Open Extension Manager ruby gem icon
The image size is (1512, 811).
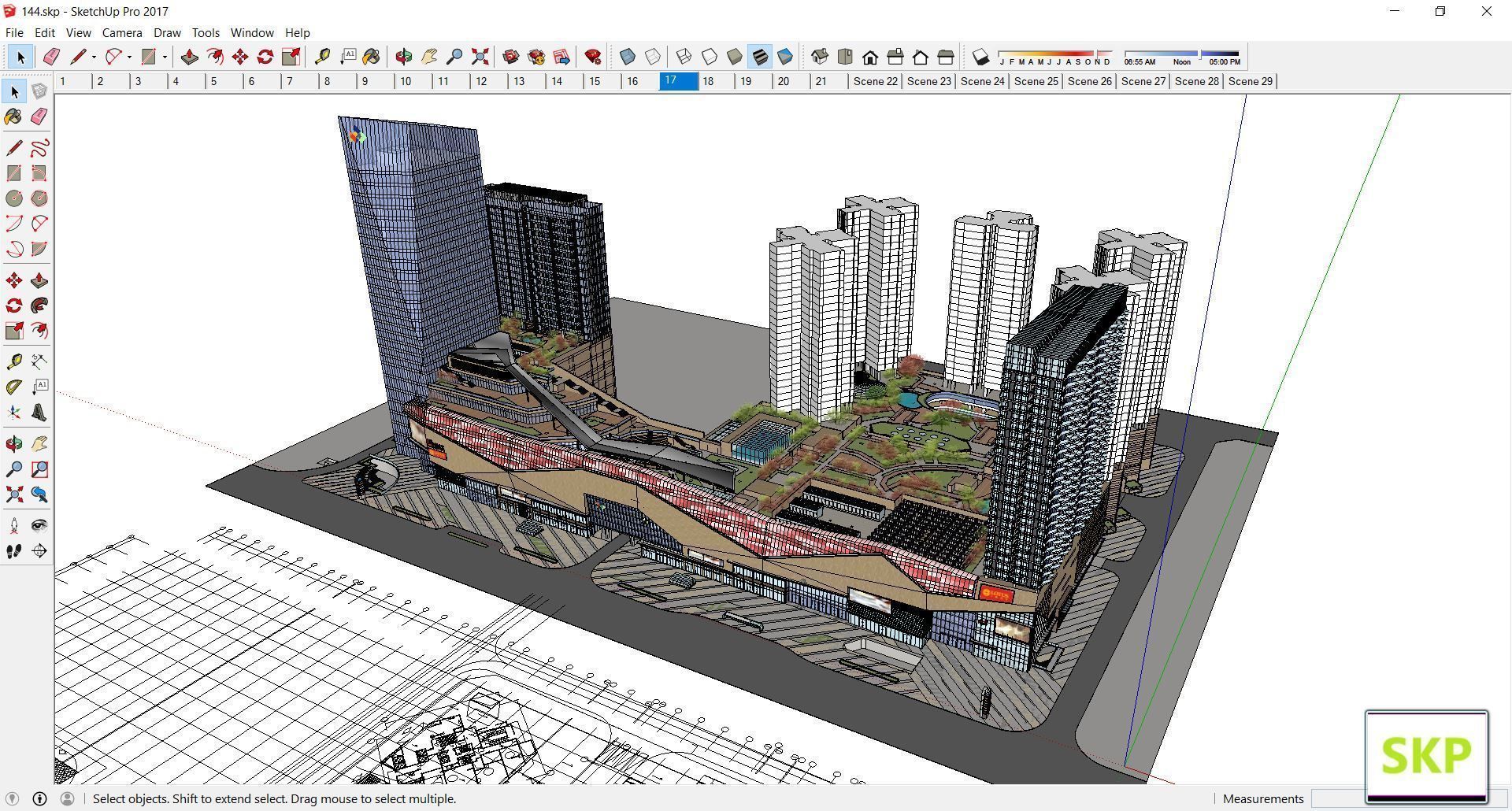(593, 57)
